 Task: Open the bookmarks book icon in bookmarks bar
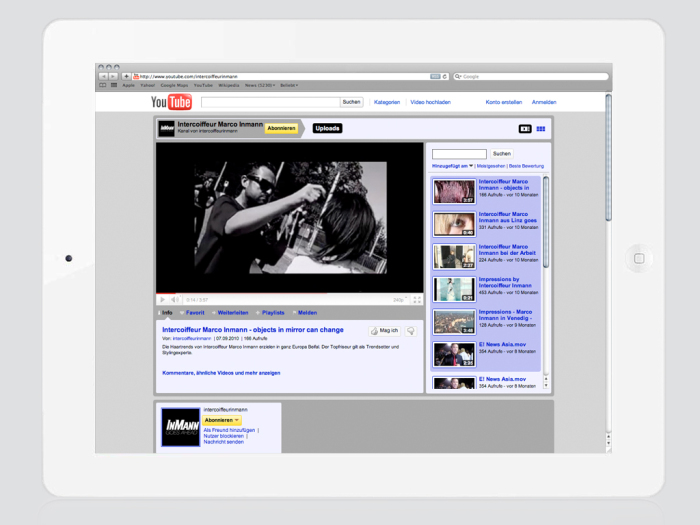click(103, 85)
